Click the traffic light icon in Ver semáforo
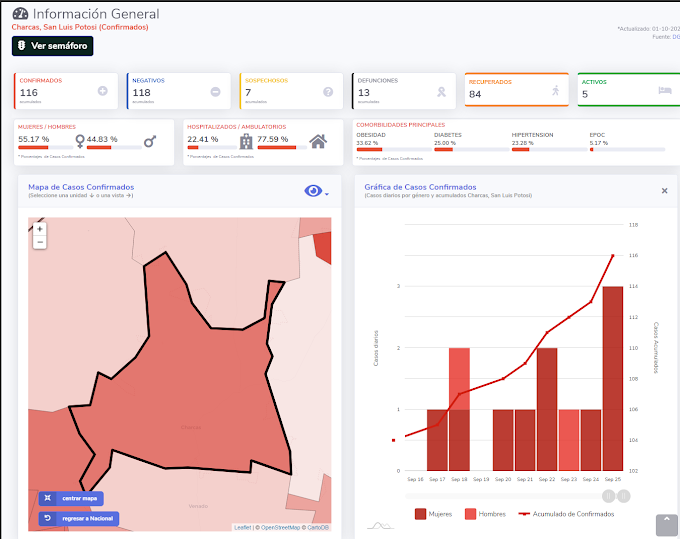The height and width of the screenshot is (539, 680). pyautogui.click(x=21, y=45)
